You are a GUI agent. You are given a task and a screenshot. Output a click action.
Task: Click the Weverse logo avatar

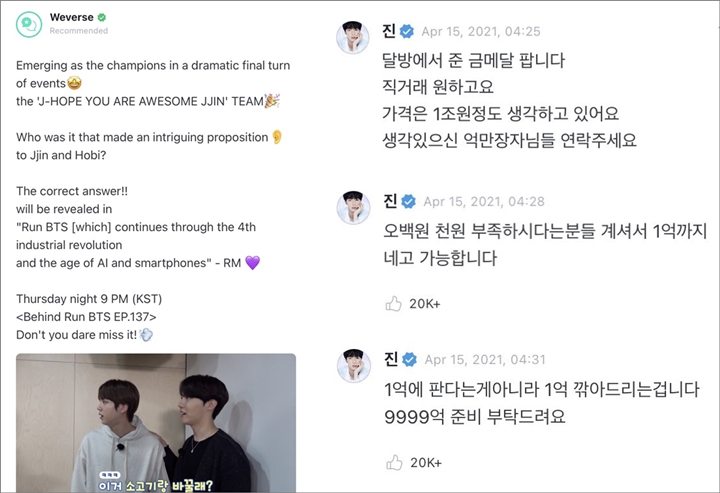point(29,24)
